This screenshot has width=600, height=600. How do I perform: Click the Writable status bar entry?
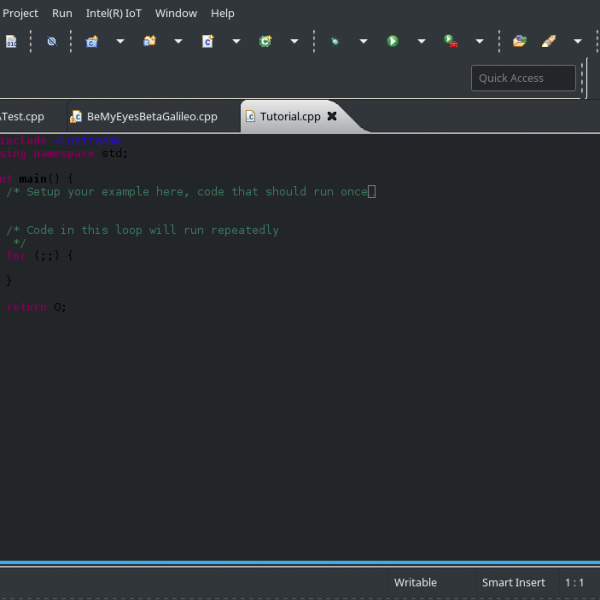tap(415, 582)
